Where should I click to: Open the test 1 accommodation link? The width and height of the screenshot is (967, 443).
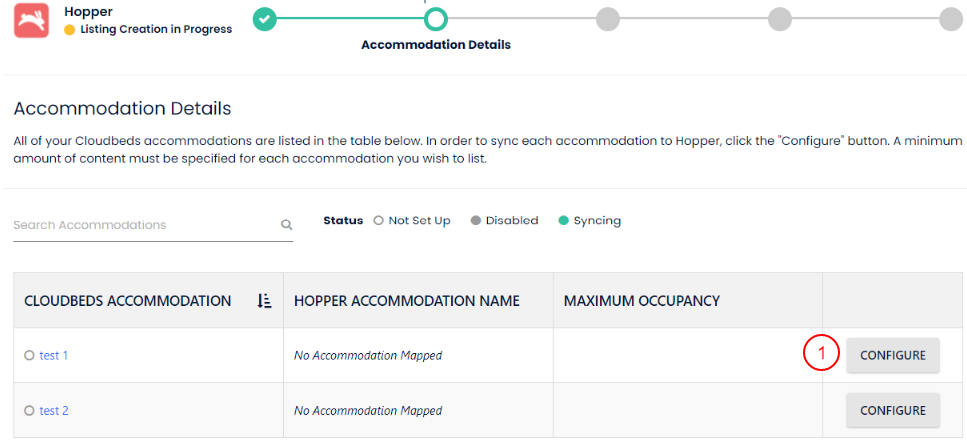[54, 355]
